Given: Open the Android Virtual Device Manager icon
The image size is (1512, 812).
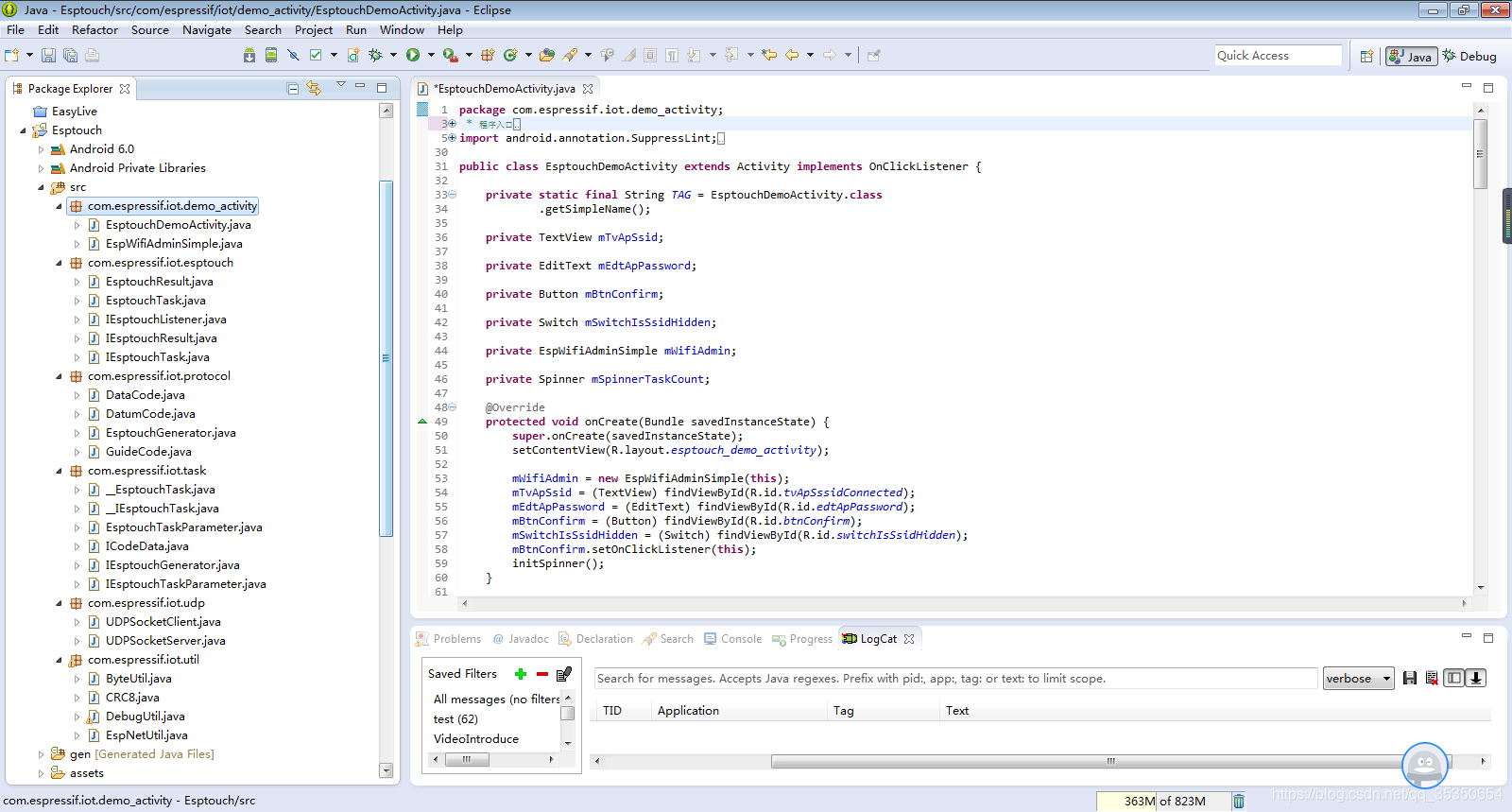Looking at the screenshot, I should click(271, 56).
